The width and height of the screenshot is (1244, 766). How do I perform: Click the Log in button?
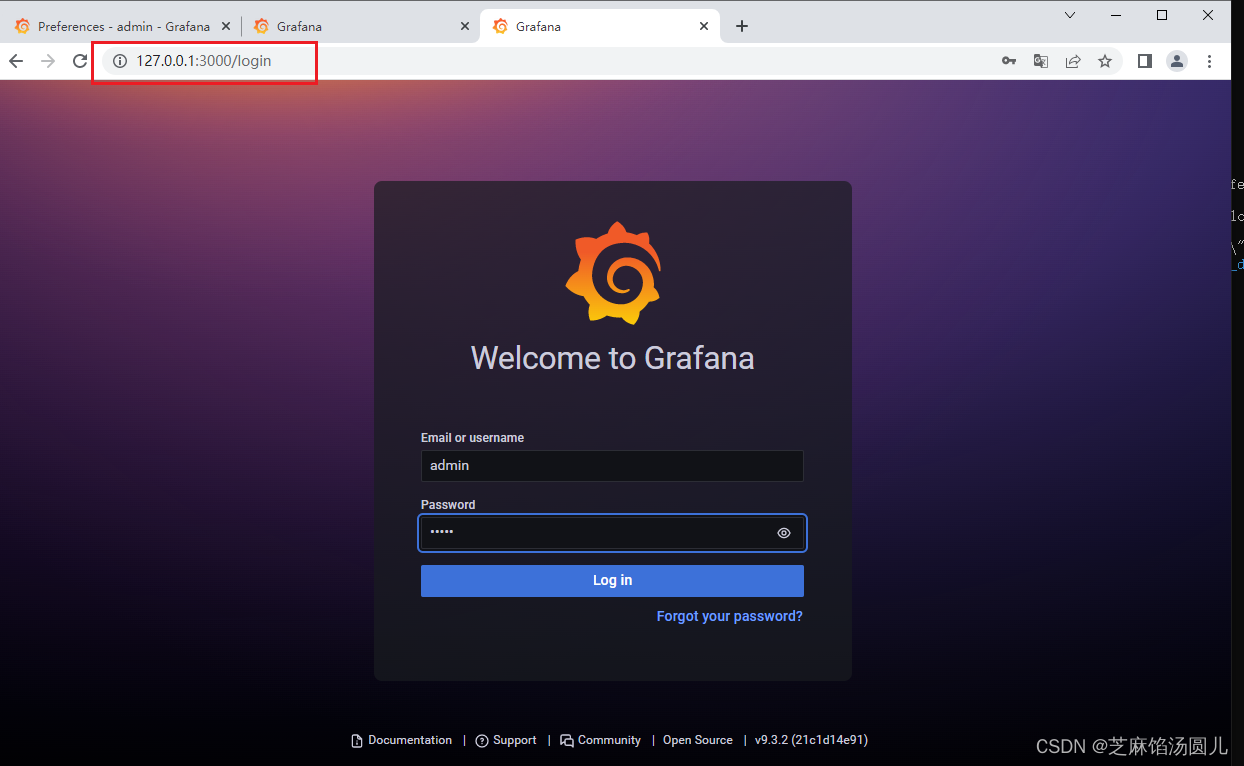coord(612,581)
